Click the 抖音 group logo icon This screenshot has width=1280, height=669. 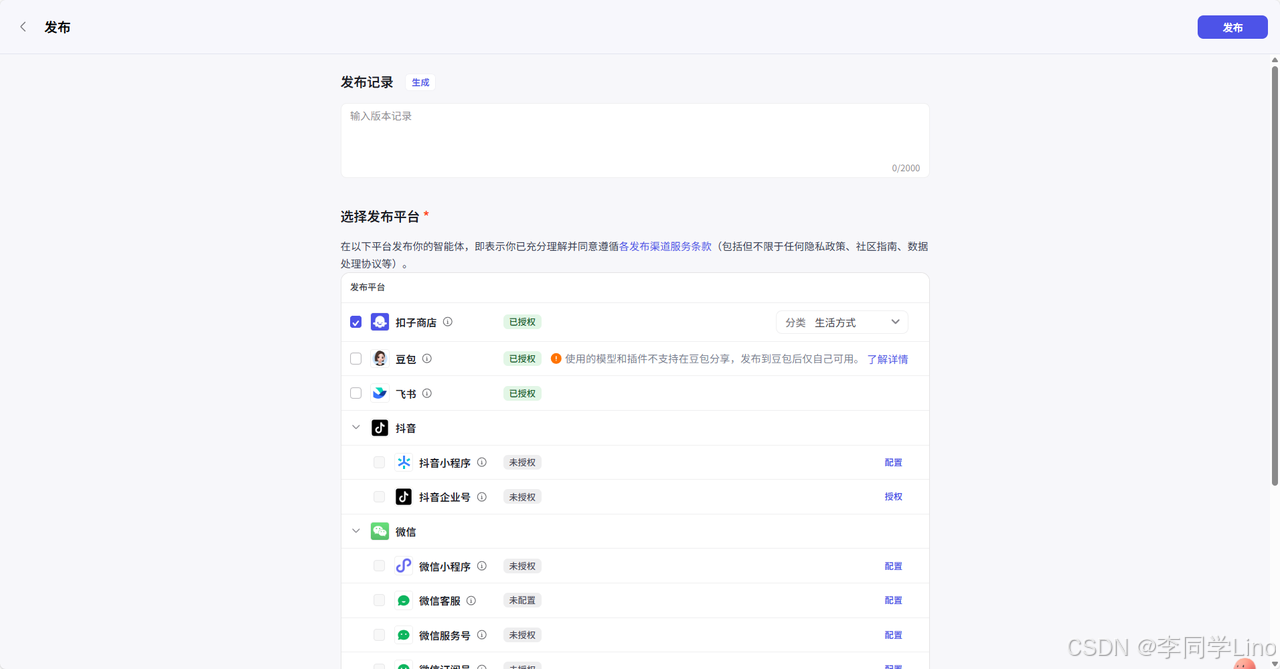coord(380,428)
